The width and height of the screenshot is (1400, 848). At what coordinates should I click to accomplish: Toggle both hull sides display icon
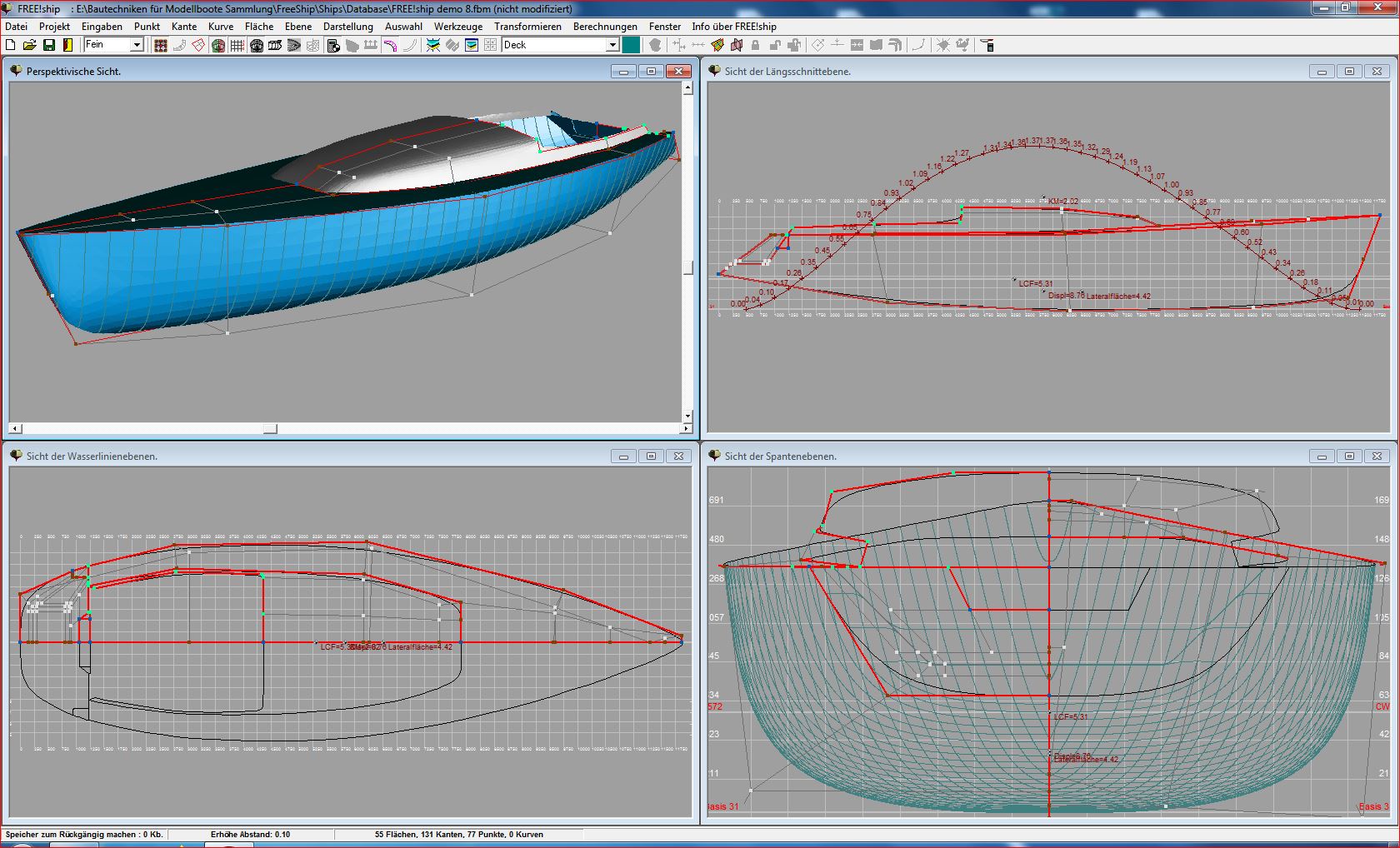pos(217,45)
